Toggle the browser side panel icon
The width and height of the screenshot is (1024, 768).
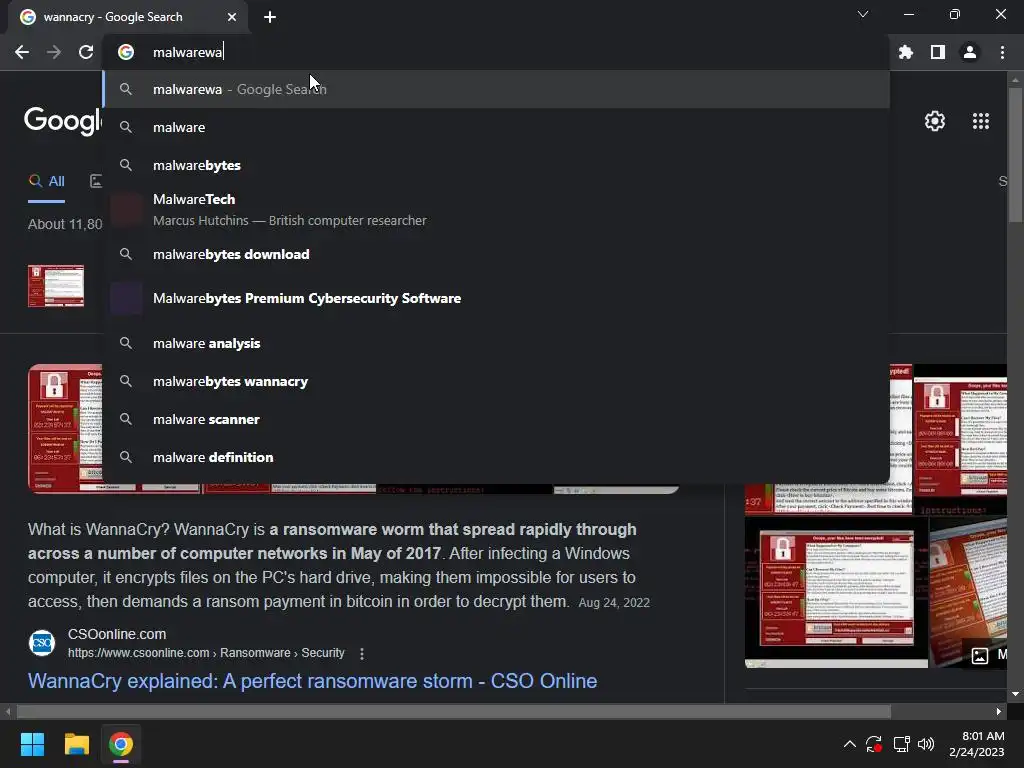[938, 52]
